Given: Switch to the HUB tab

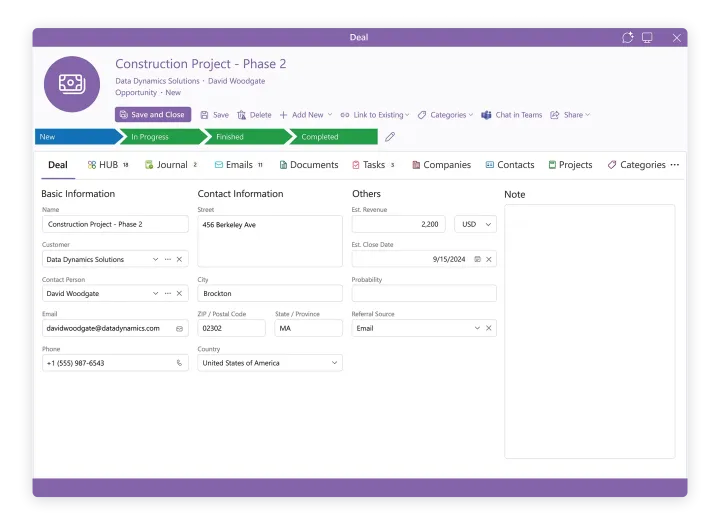Looking at the screenshot, I should point(108,165).
